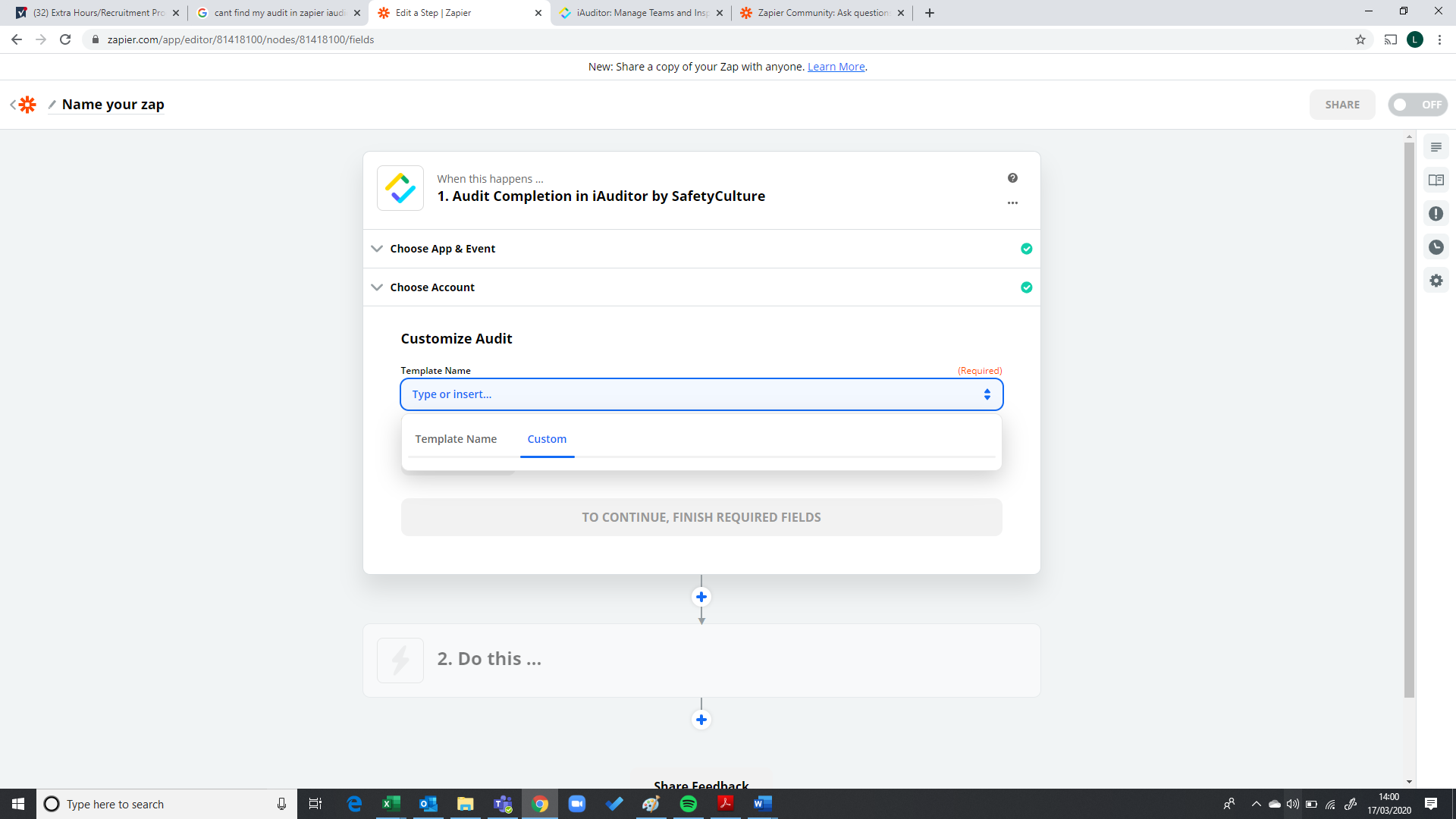Open Chrome three-dot menu
1456x819 pixels.
(1439, 39)
